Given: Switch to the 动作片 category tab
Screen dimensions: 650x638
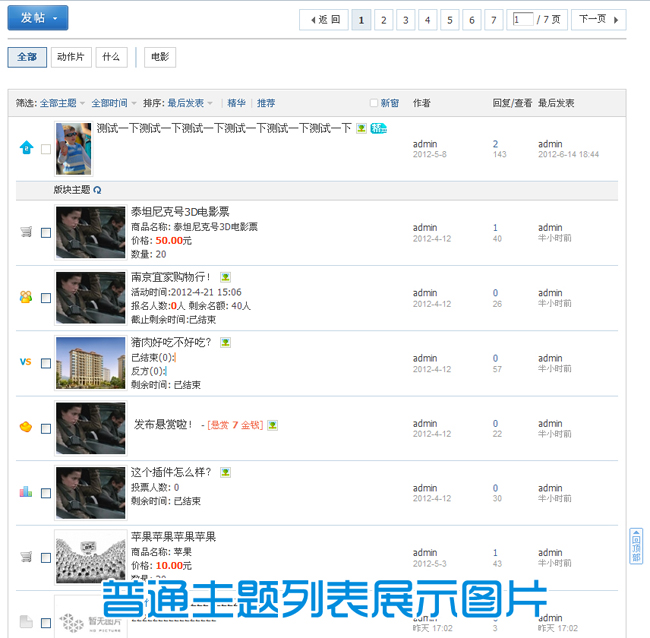Looking at the screenshot, I should (71, 57).
